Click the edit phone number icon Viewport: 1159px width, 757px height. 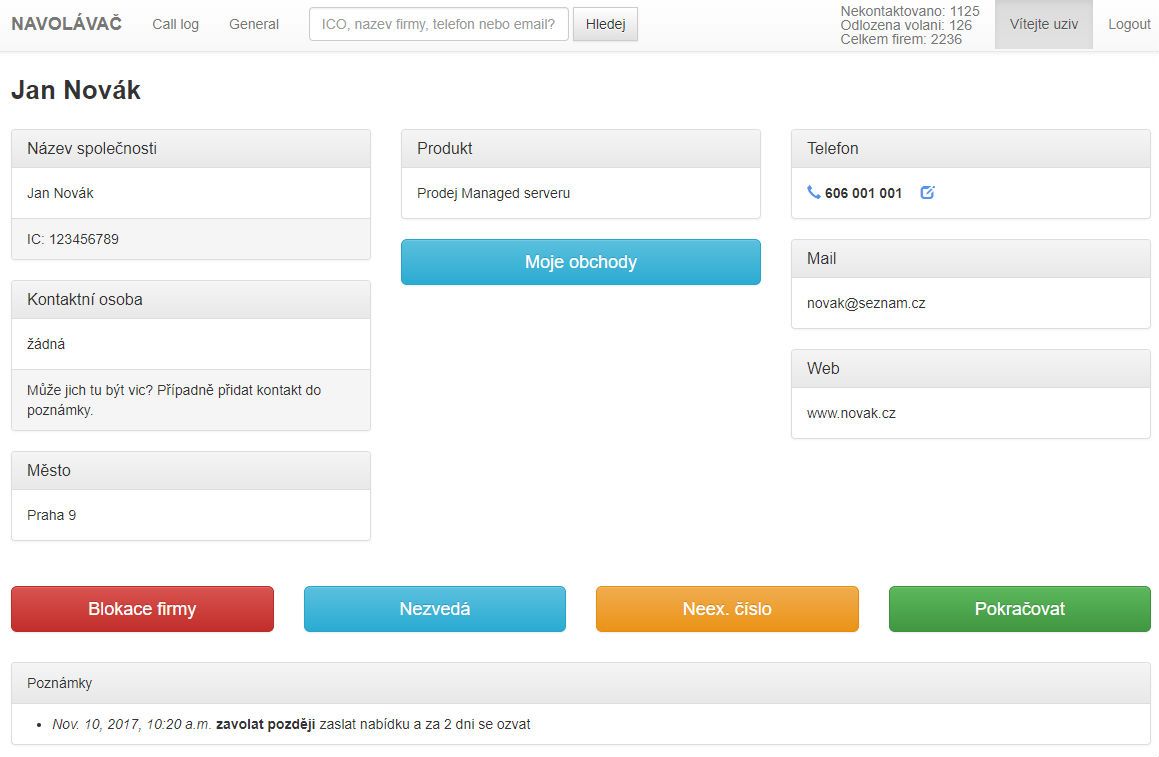(x=927, y=193)
